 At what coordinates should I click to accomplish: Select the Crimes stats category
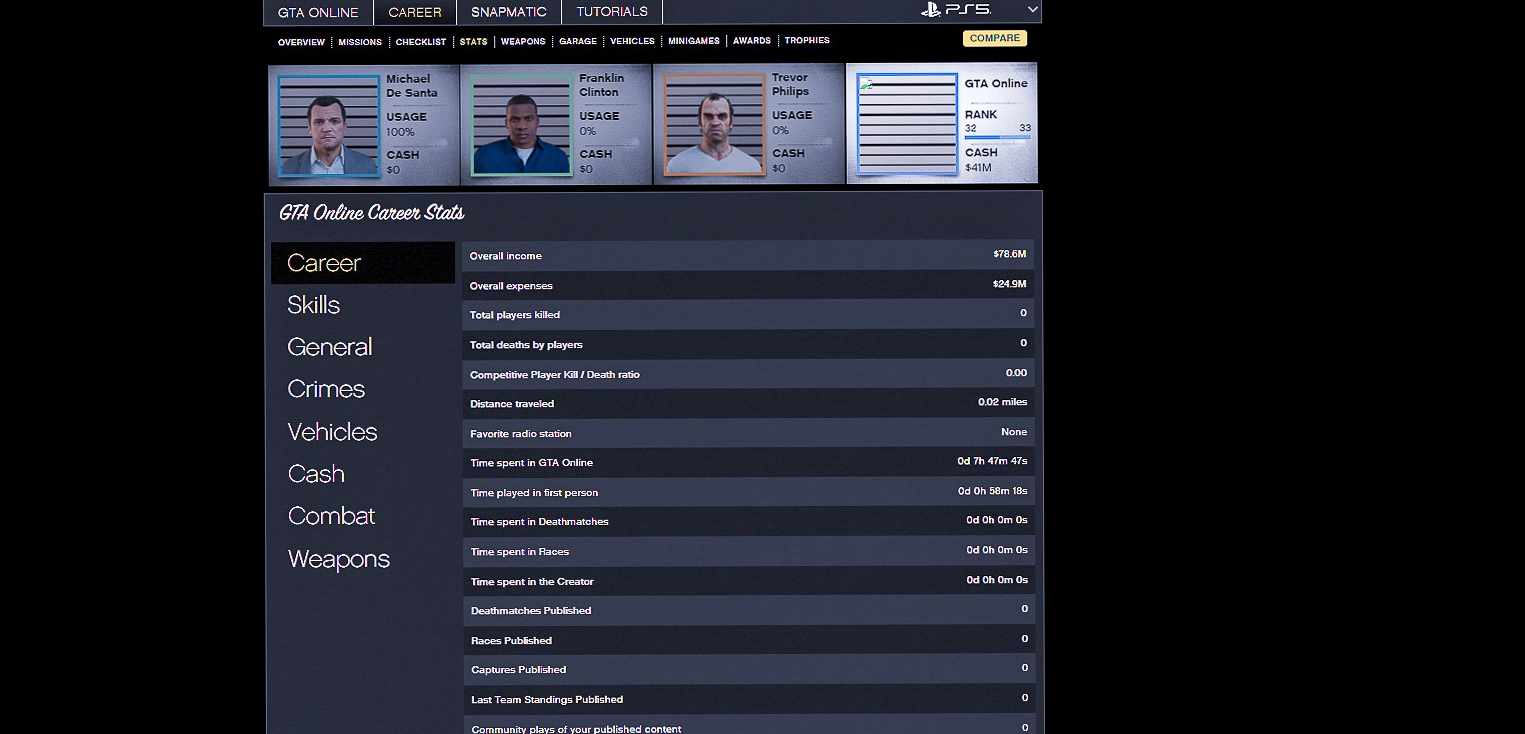326,389
